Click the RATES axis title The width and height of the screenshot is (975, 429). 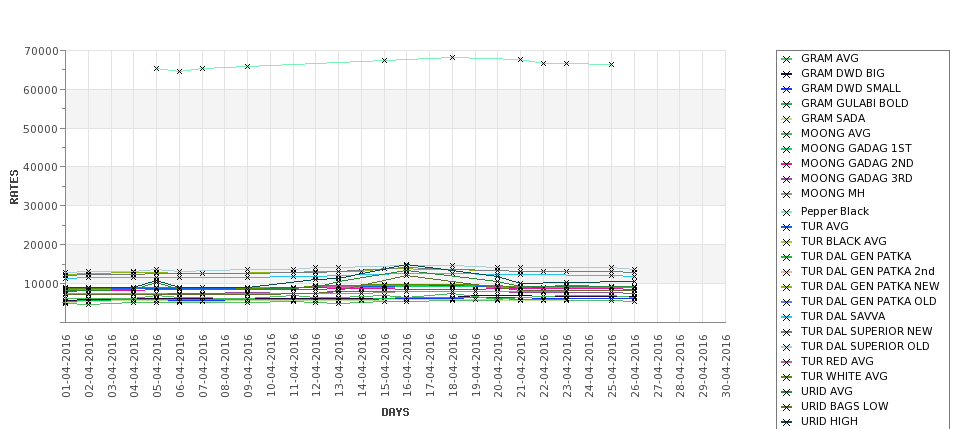(x=14, y=187)
